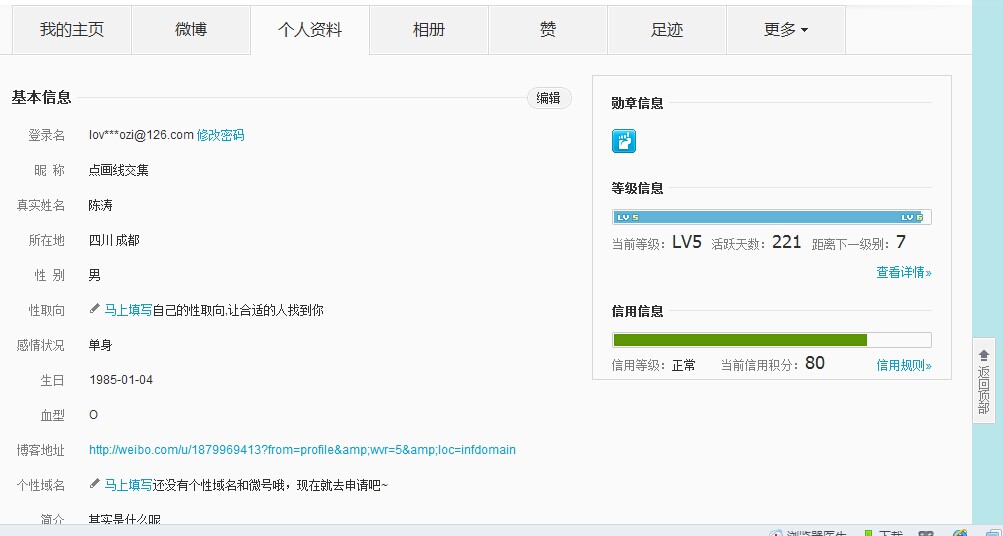Click the 返回顶部 back-to-top button
The image size is (1003, 536).
(984, 379)
